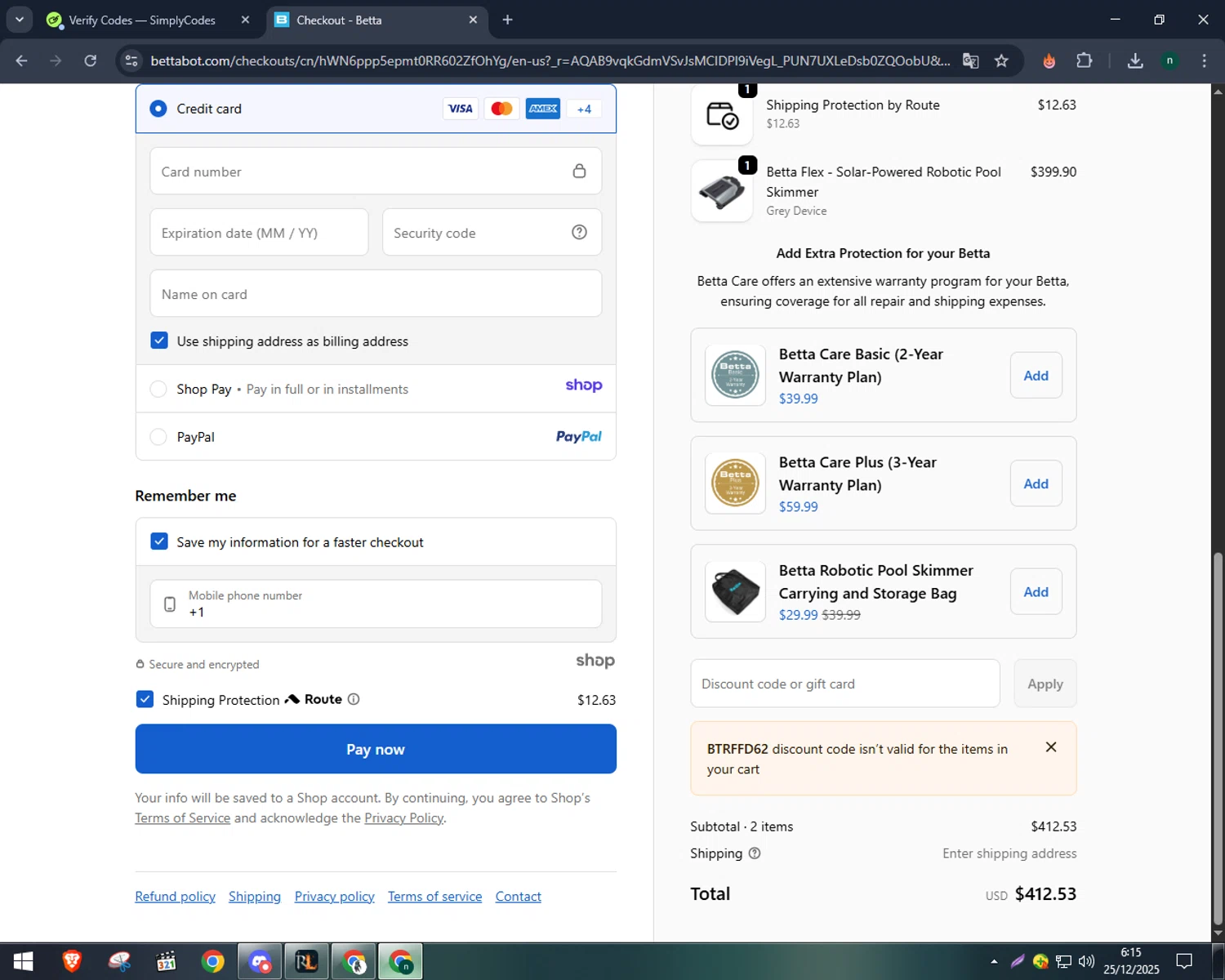The width and height of the screenshot is (1225, 980).
Task: Click the Betta Flex skimmer thumbnail
Action: coord(722,192)
